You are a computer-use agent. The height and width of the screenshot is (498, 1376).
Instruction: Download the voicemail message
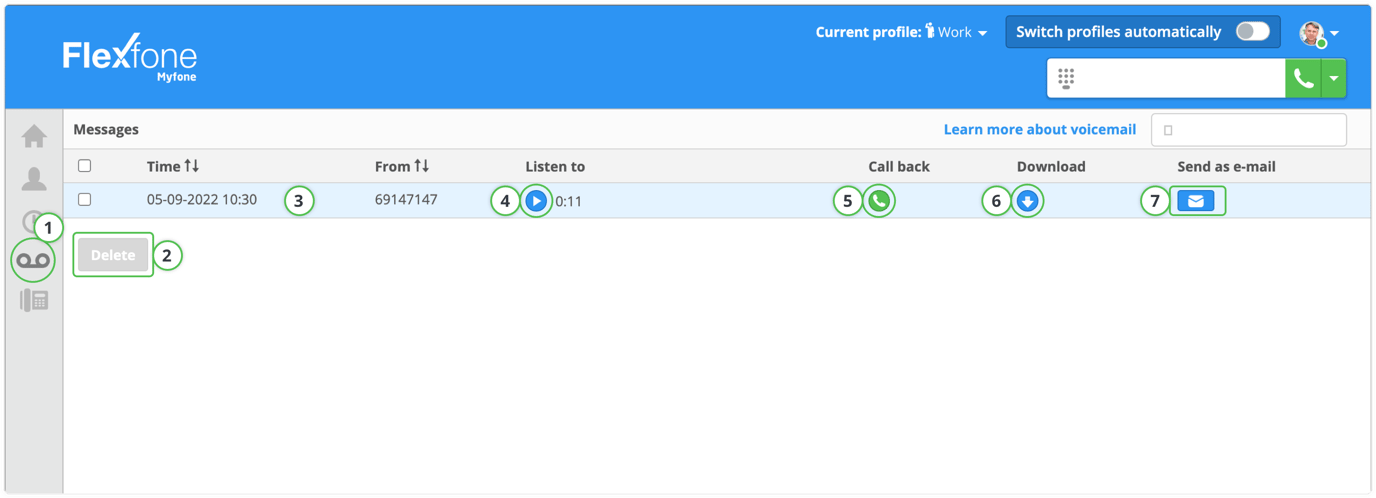coord(1027,201)
